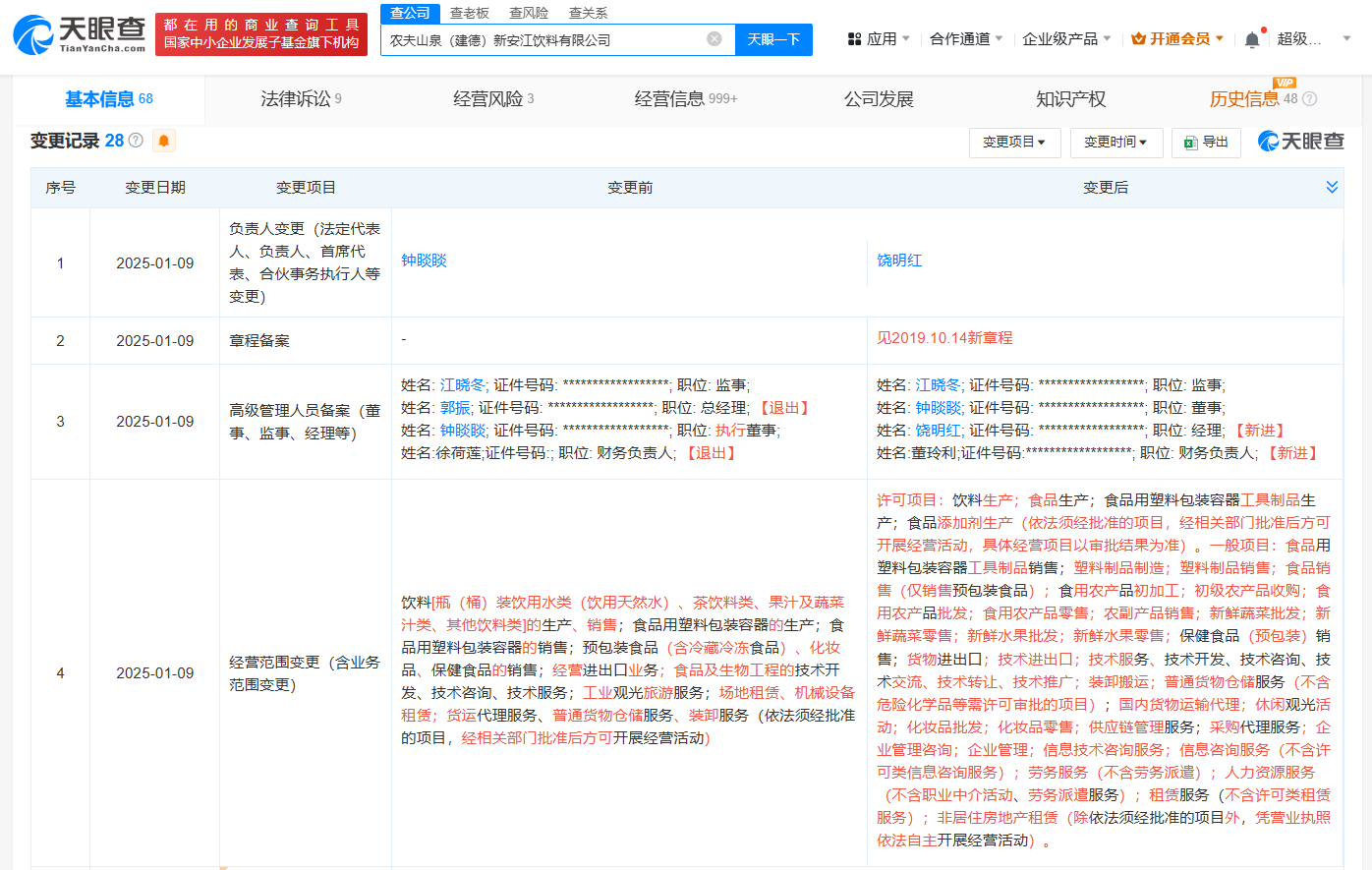Click the 序号 column header
Image resolution: width=1372 pixels, height=870 pixels.
point(61,188)
